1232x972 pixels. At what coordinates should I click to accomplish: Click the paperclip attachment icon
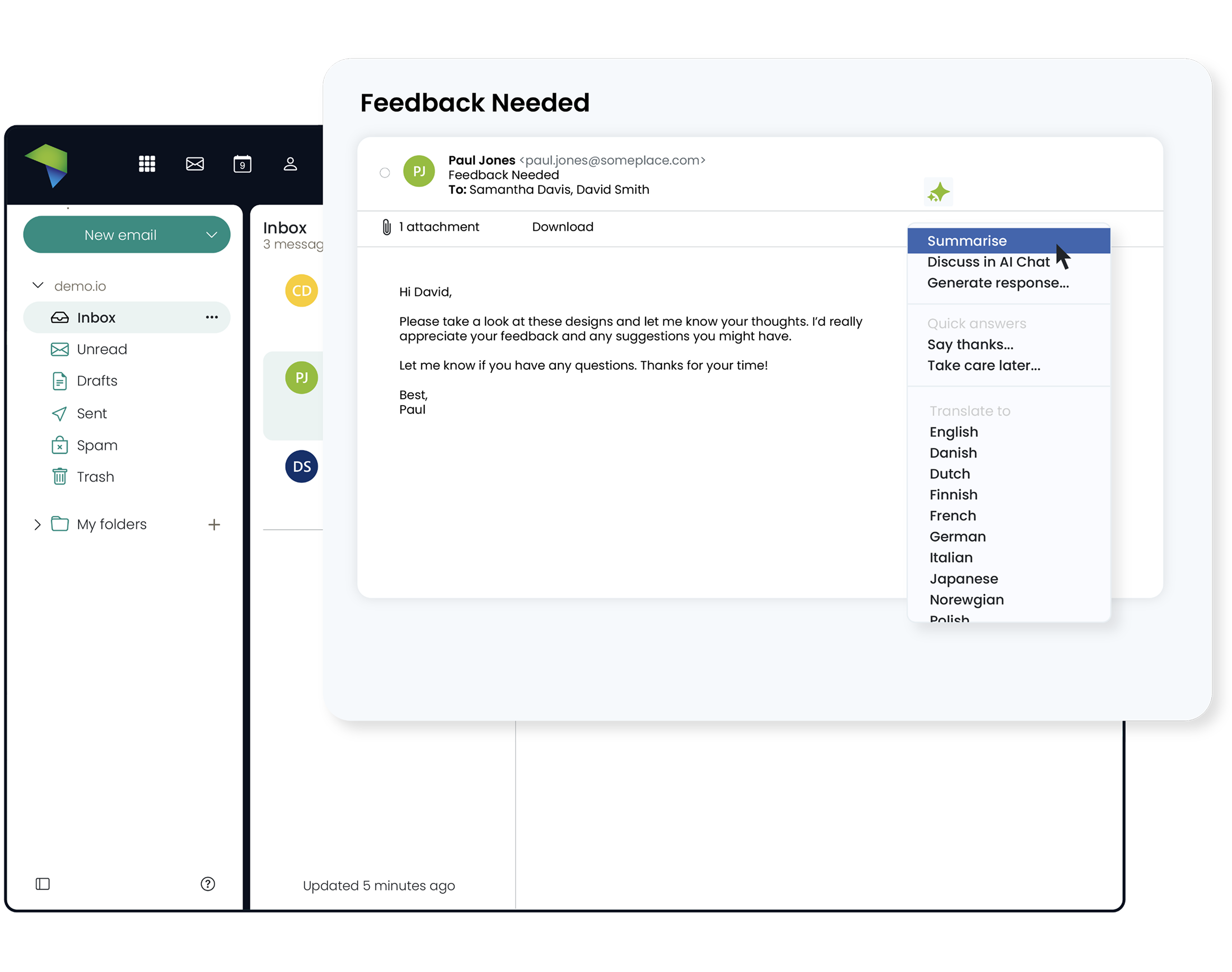386,227
